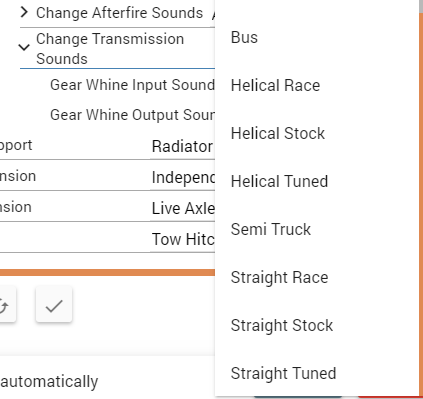This screenshot has width=423, height=399.
Task: Open the Independent suspension dropdown
Action: (x=183, y=177)
